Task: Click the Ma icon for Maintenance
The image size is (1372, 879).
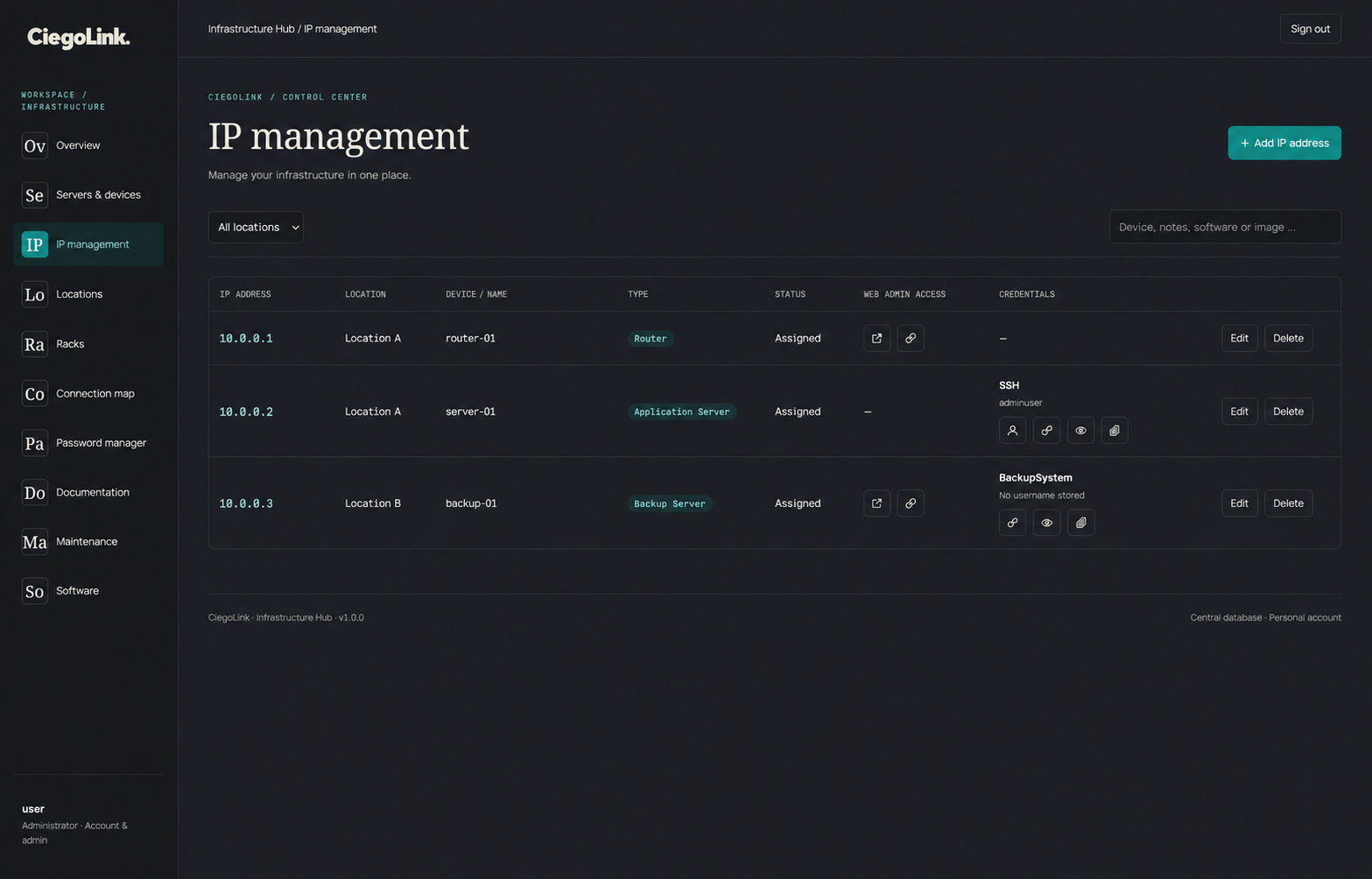Action: click(x=34, y=542)
